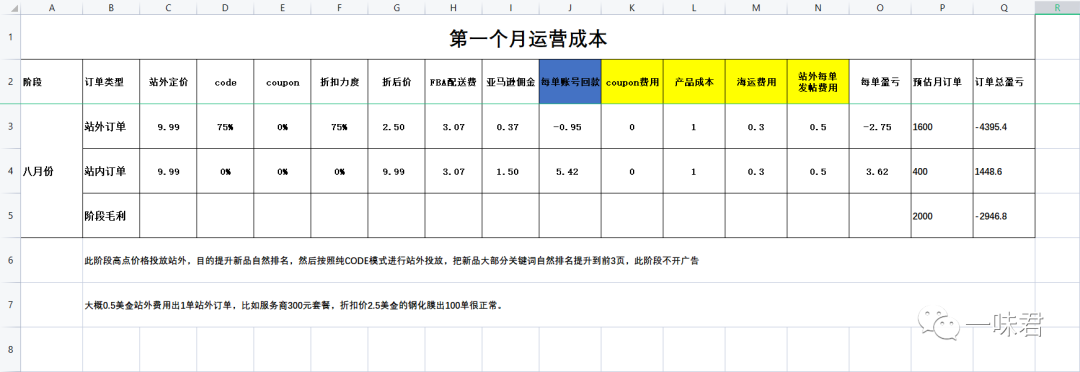The height and width of the screenshot is (372, 1080).
Task: Select column R header
Action: point(1057,6)
